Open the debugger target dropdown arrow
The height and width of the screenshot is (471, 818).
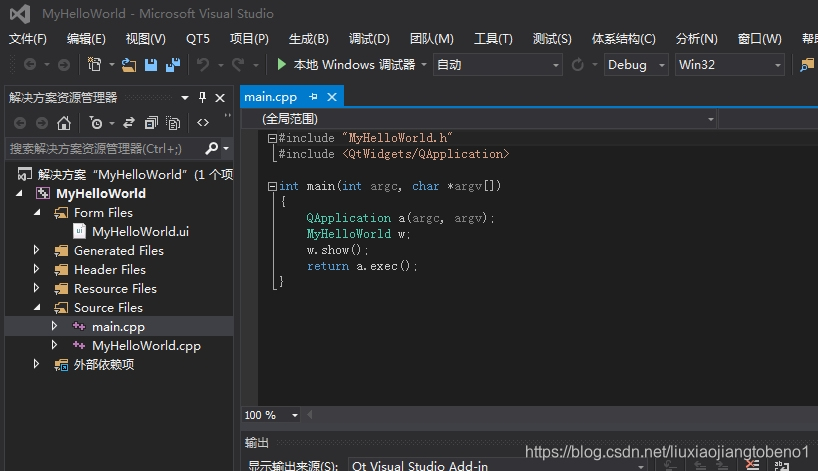coord(424,65)
